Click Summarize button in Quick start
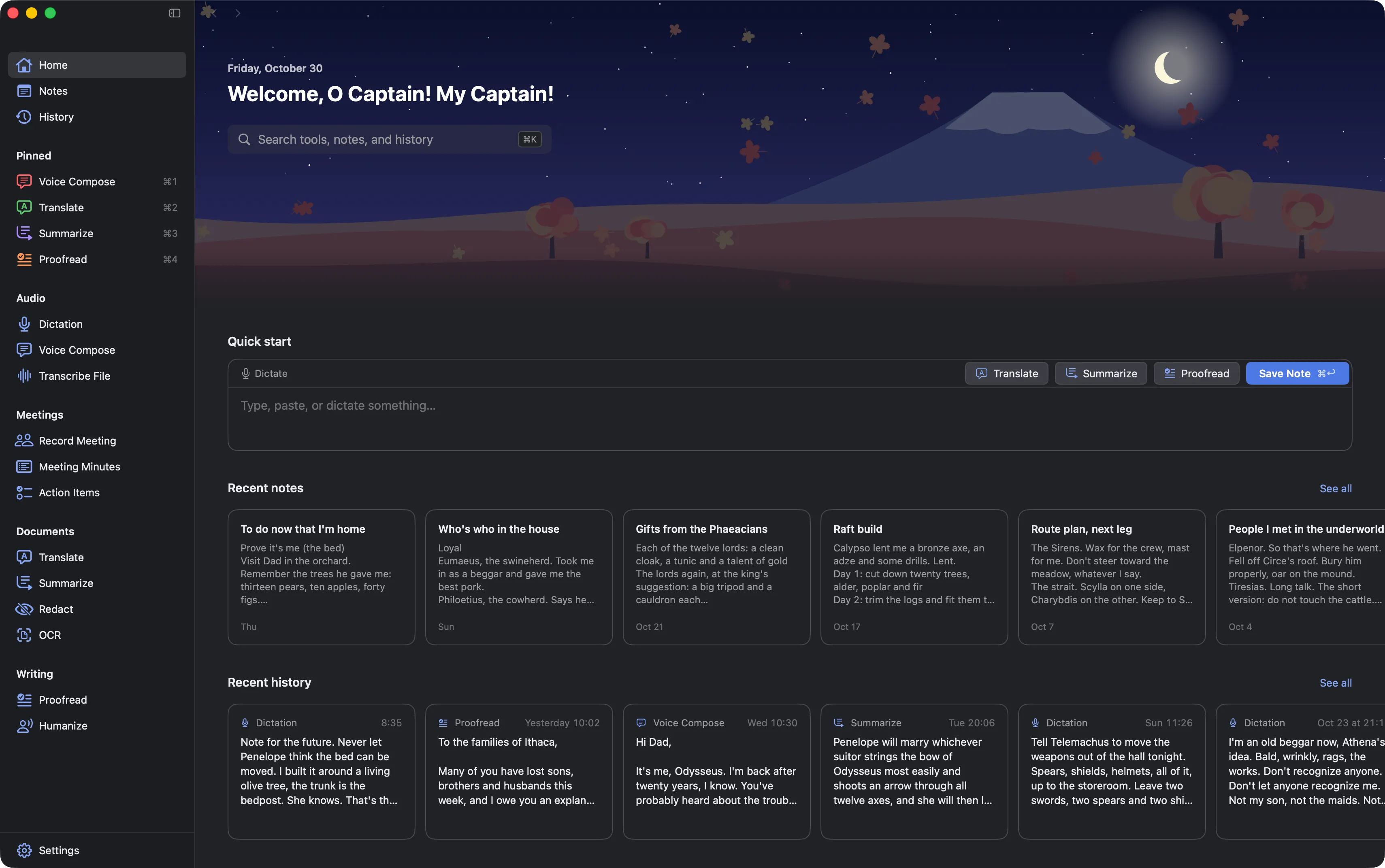The width and height of the screenshot is (1385, 868). pos(1101,373)
